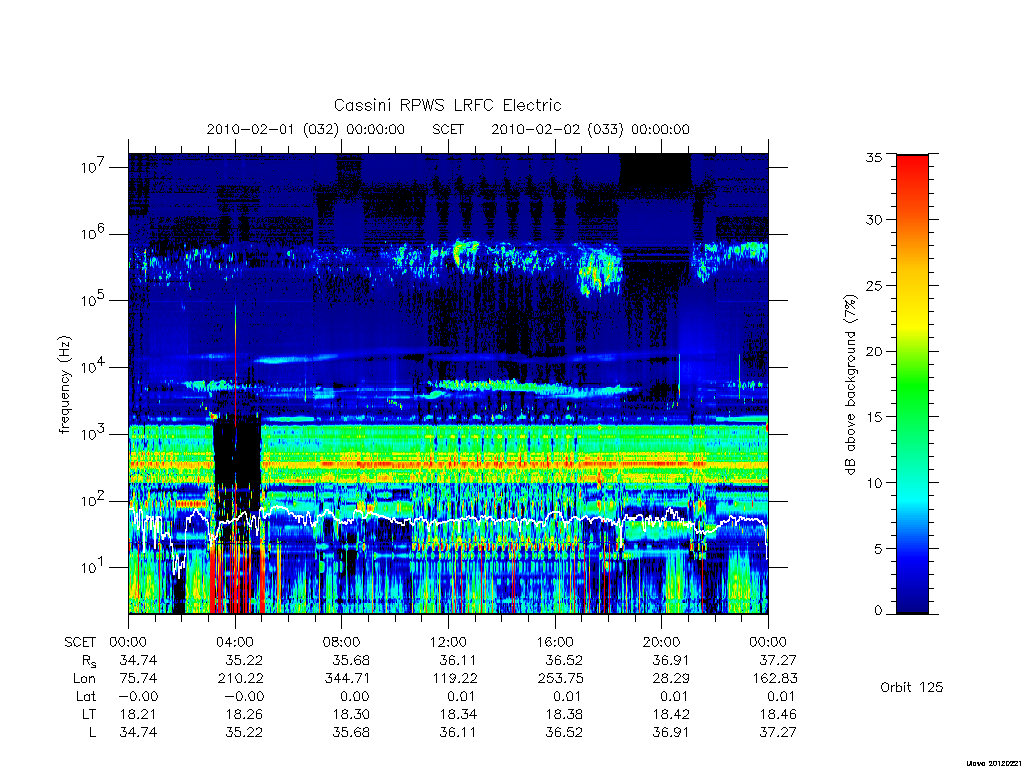Image resolution: width=1024 pixels, height=768 pixels.
Task: Click the colorbar tick label "35"
Action: click(873, 157)
